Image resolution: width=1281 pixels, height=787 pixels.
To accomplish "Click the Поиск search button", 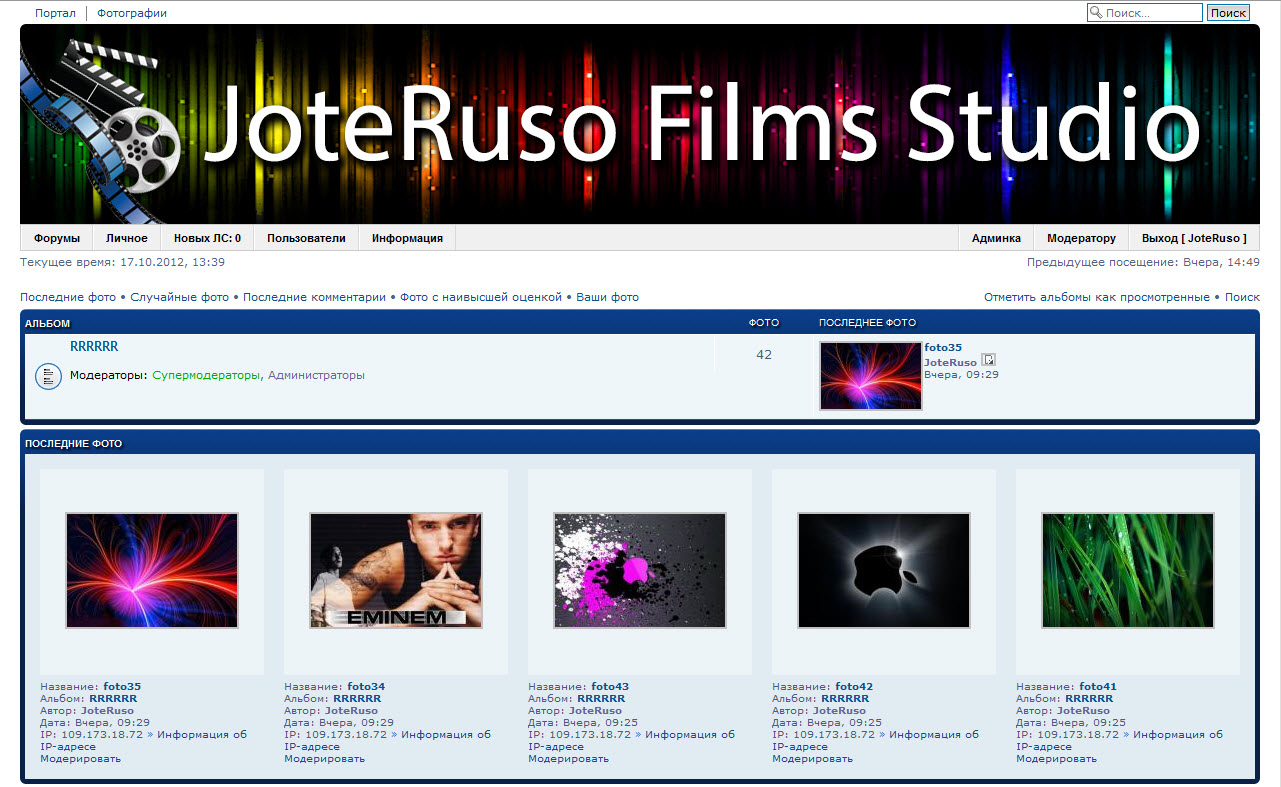I will coord(1228,13).
